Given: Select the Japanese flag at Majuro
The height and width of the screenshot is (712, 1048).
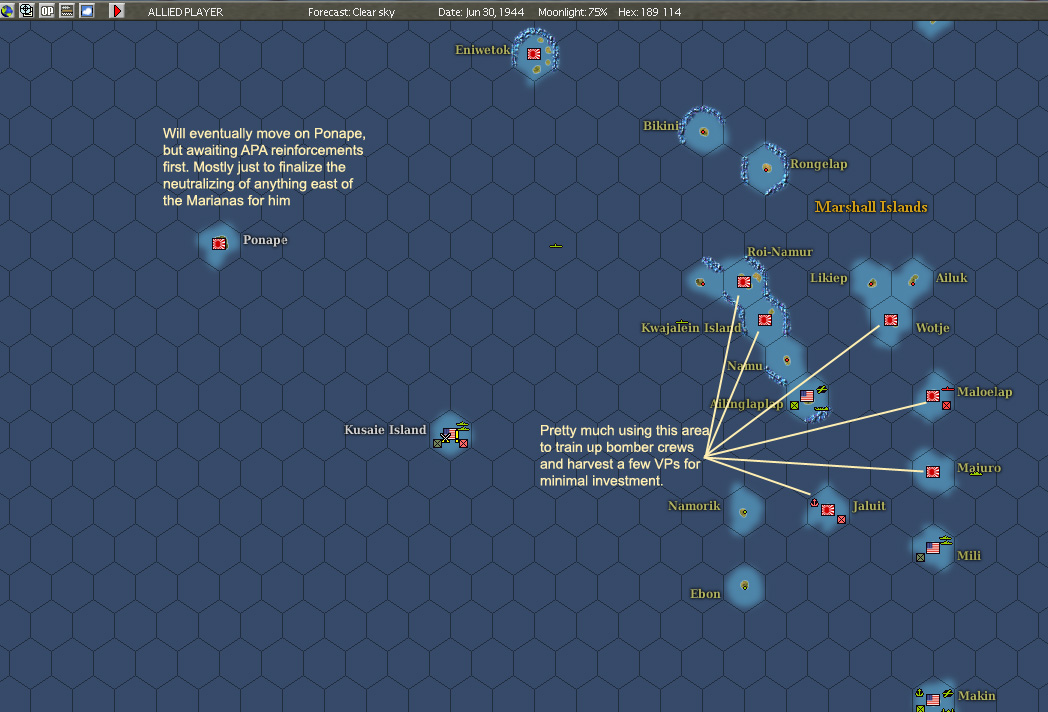Looking at the screenshot, I should 933,472.
